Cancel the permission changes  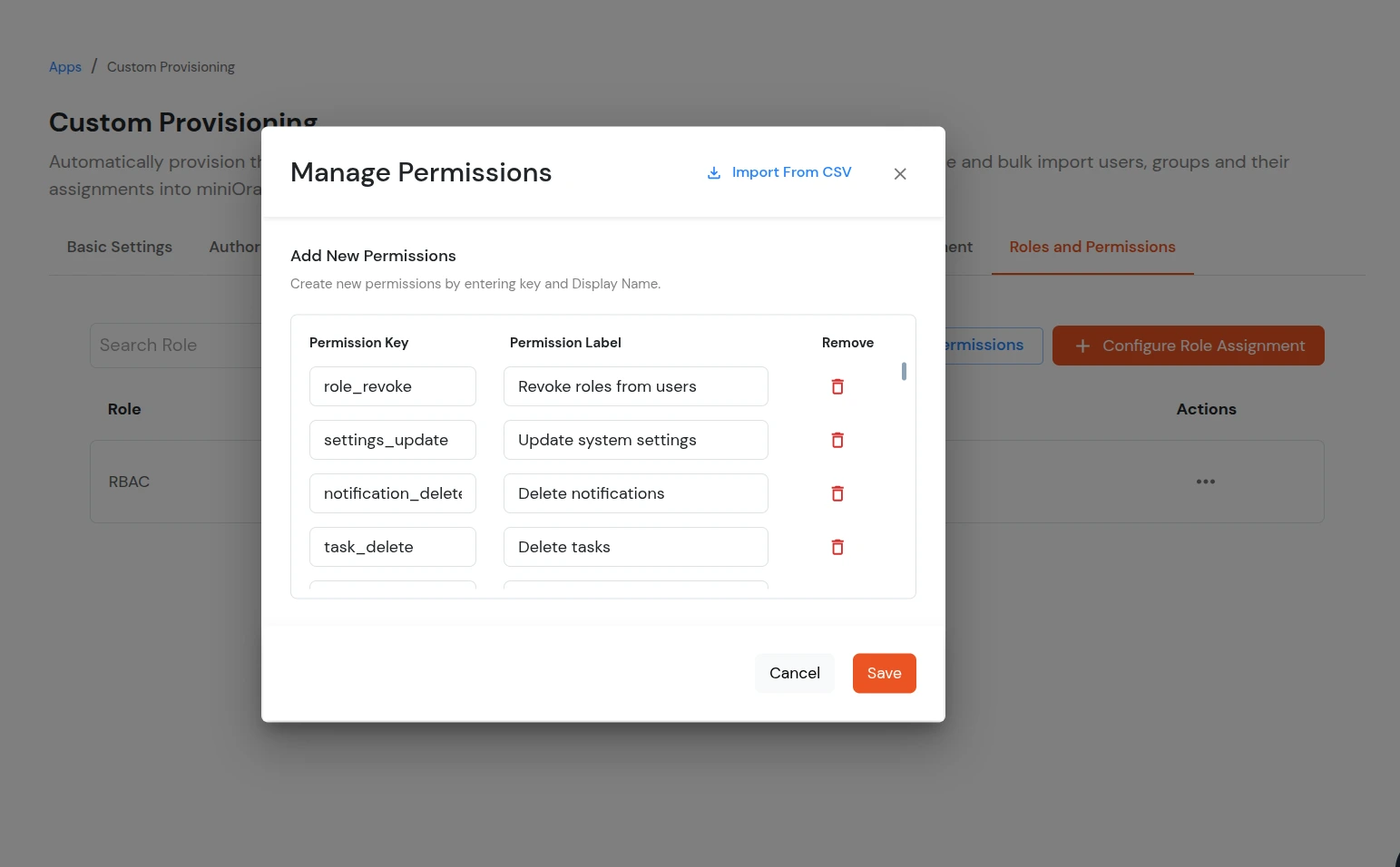coord(794,673)
